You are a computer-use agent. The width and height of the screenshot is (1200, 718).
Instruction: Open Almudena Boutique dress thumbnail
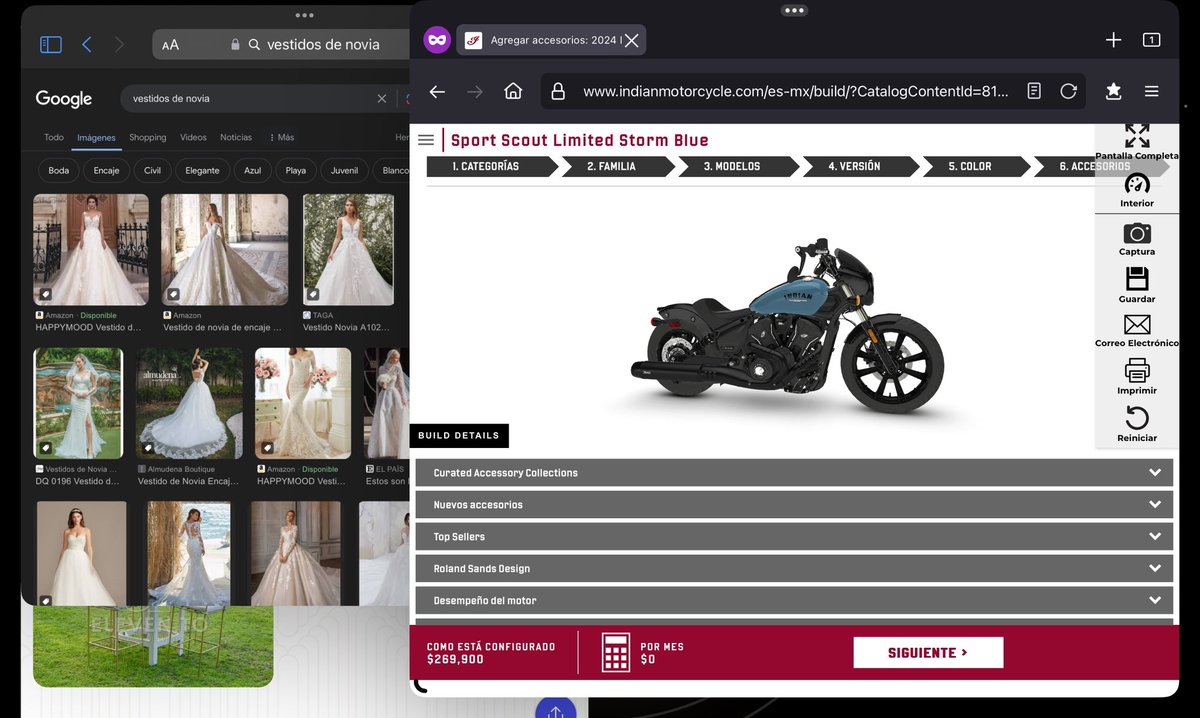coord(189,403)
